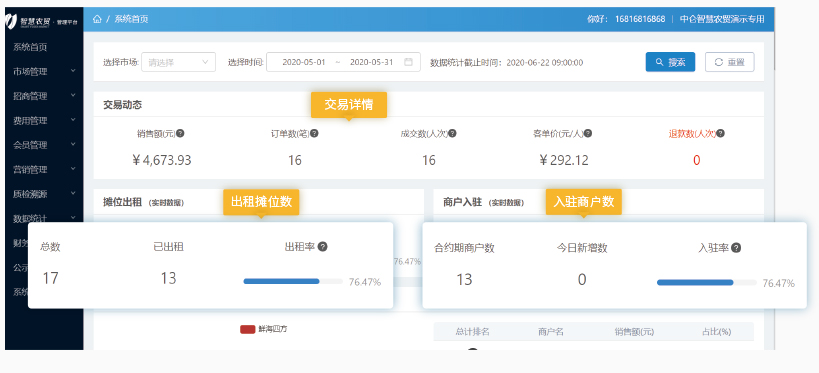The width and height of the screenshot is (819, 373).
Task: Toggle 鲜淘四方 red legend swatch
Action: 247,329
